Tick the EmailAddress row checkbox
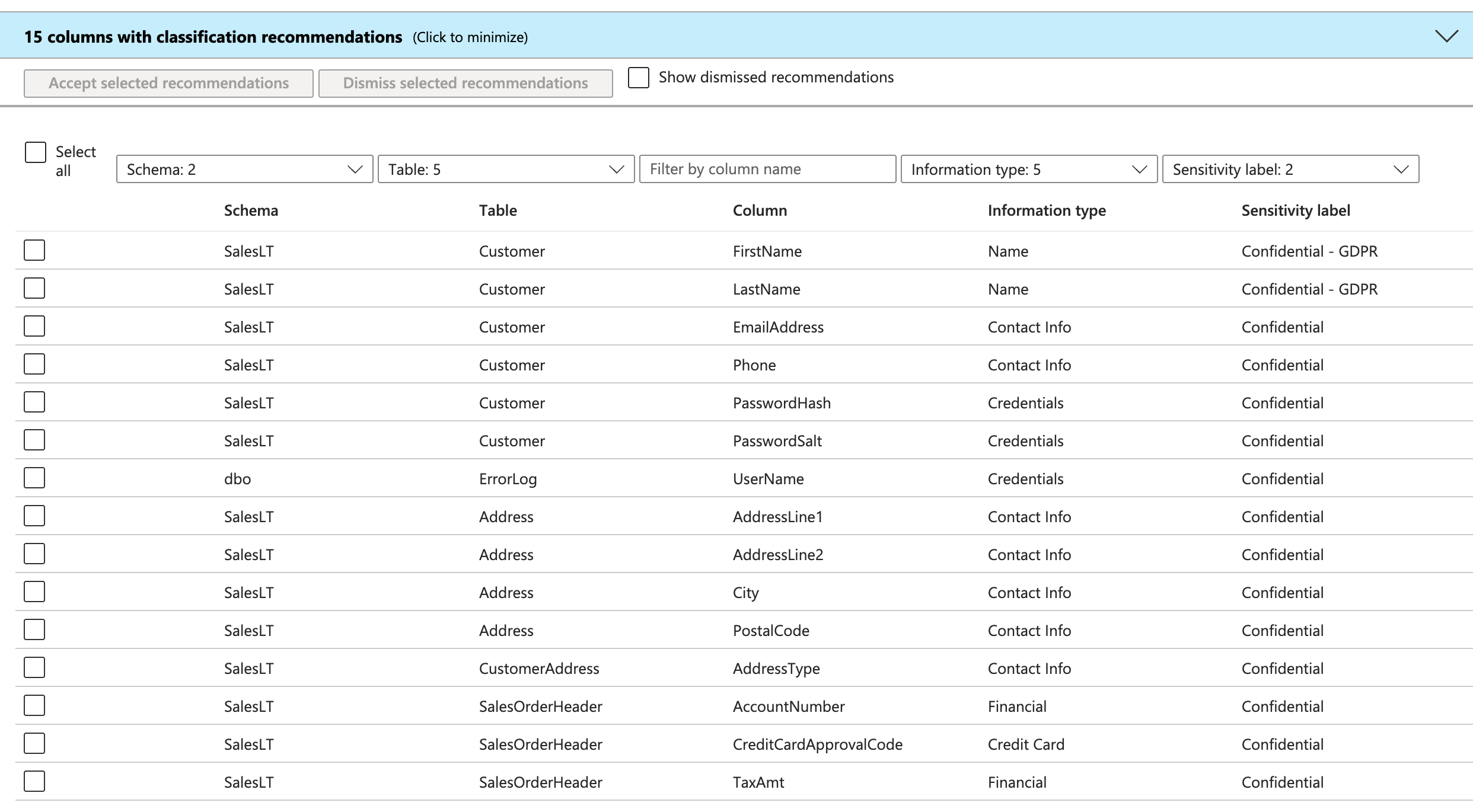 34,327
